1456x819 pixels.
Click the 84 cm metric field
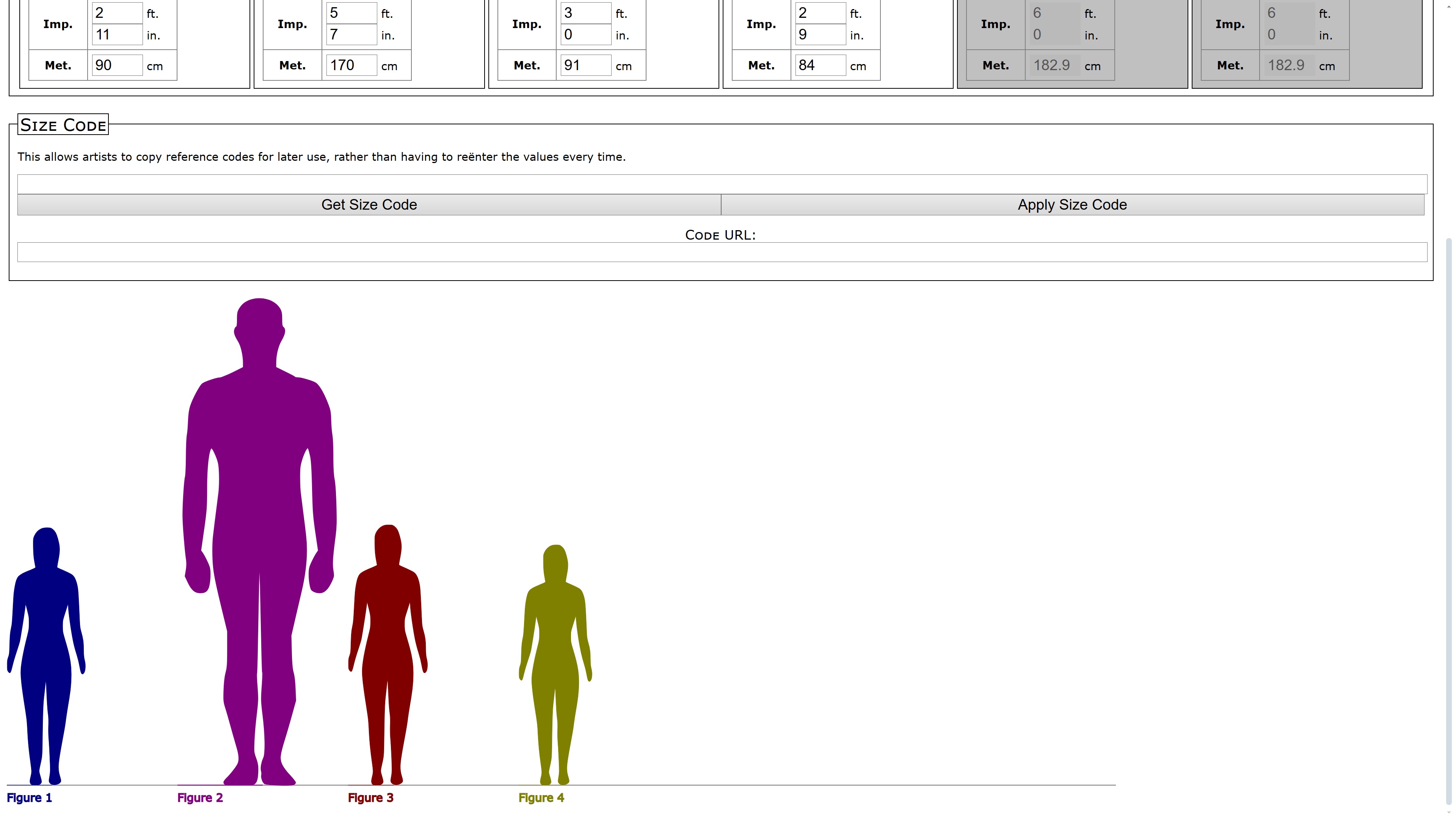819,65
